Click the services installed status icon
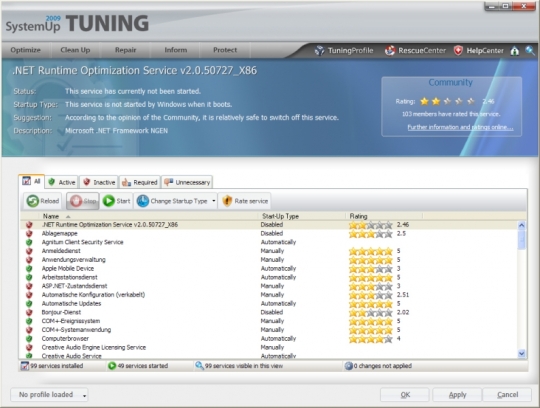The width and height of the screenshot is (540, 408). (25, 366)
